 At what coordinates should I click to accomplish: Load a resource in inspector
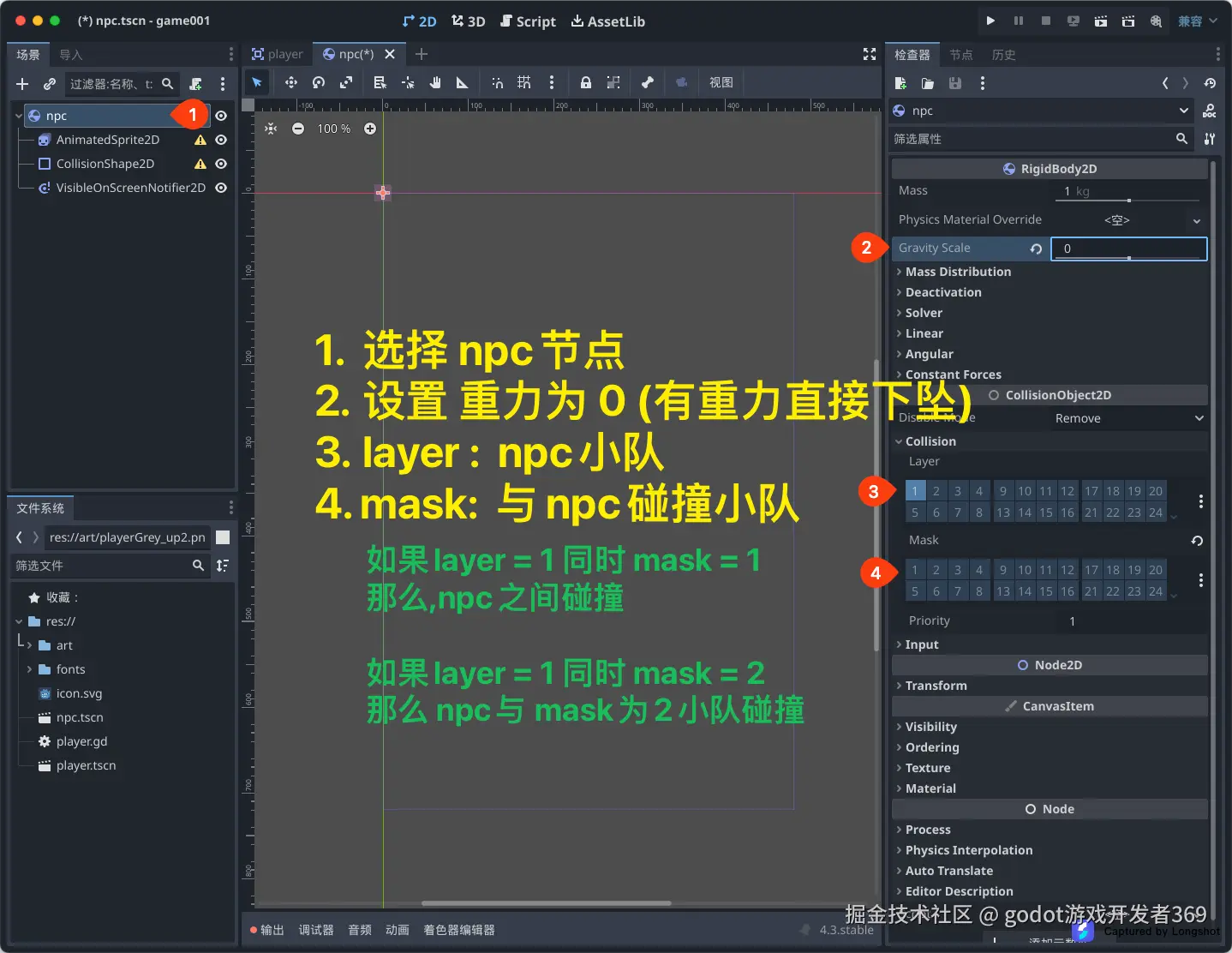click(928, 83)
